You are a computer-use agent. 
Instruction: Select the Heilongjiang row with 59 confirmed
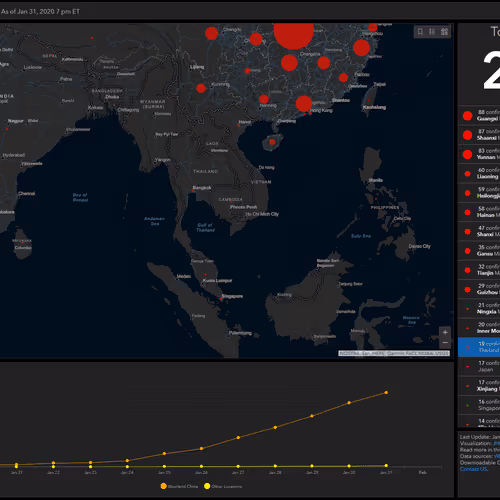point(479,193)
